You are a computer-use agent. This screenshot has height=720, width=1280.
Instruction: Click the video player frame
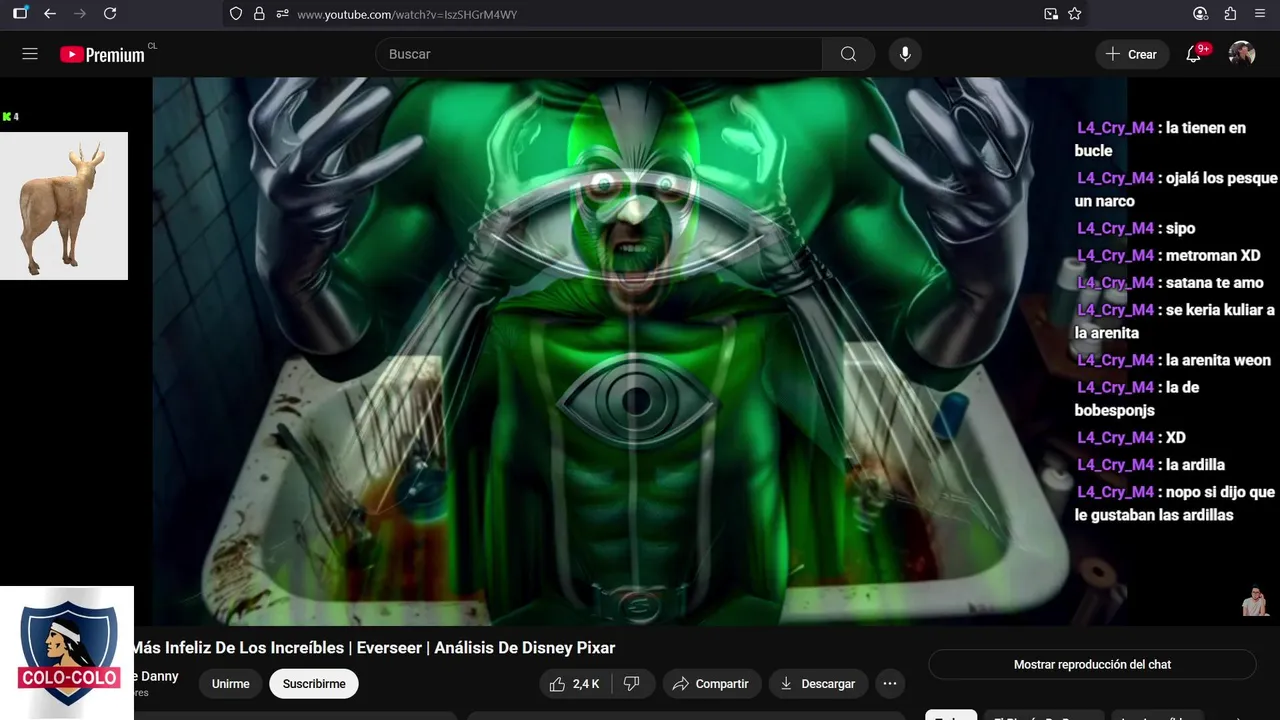(x=640, y=352)
